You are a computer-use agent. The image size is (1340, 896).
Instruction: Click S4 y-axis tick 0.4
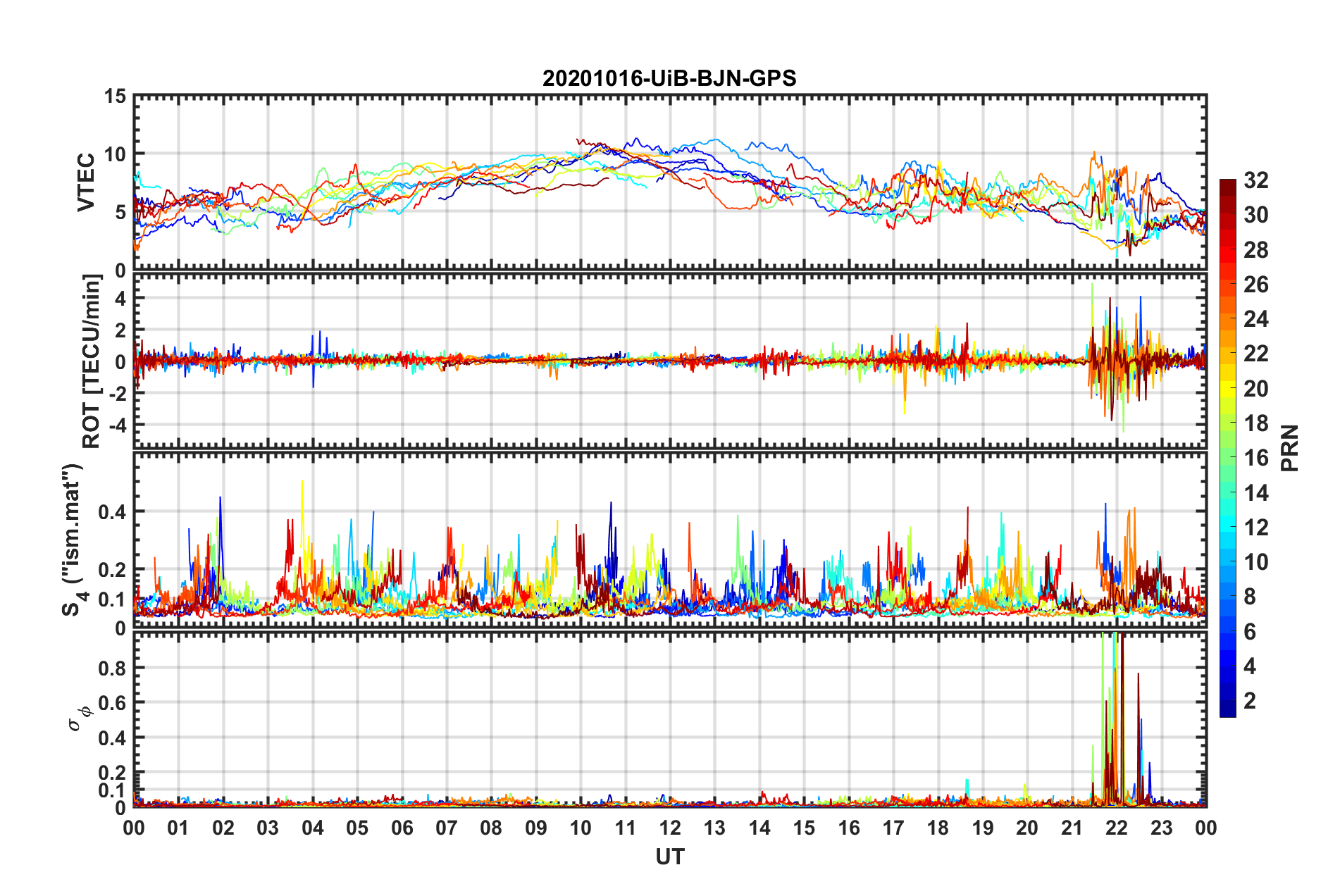(112, 512)
